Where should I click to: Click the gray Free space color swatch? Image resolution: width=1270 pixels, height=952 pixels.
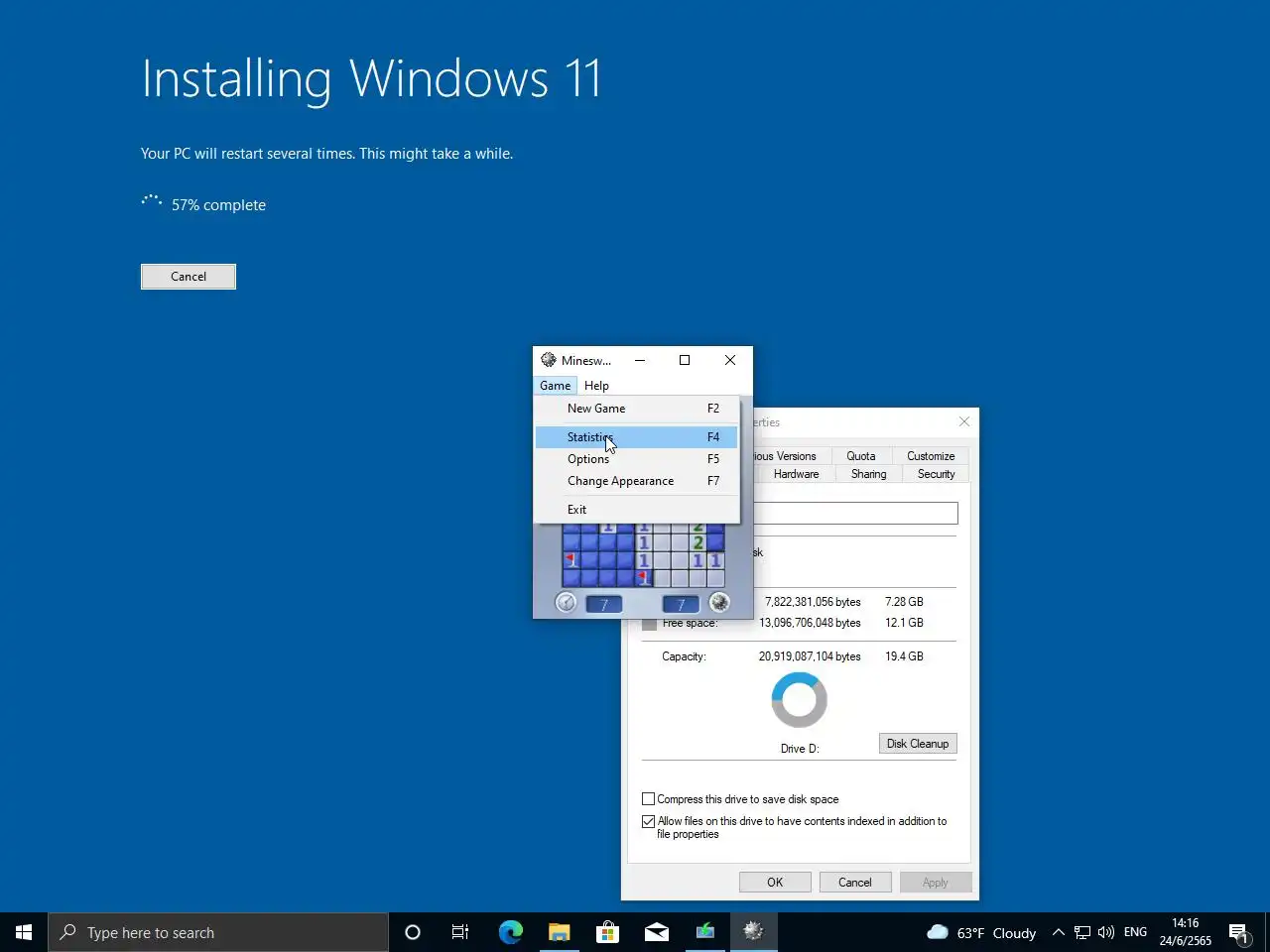click(x=650, y=624)
